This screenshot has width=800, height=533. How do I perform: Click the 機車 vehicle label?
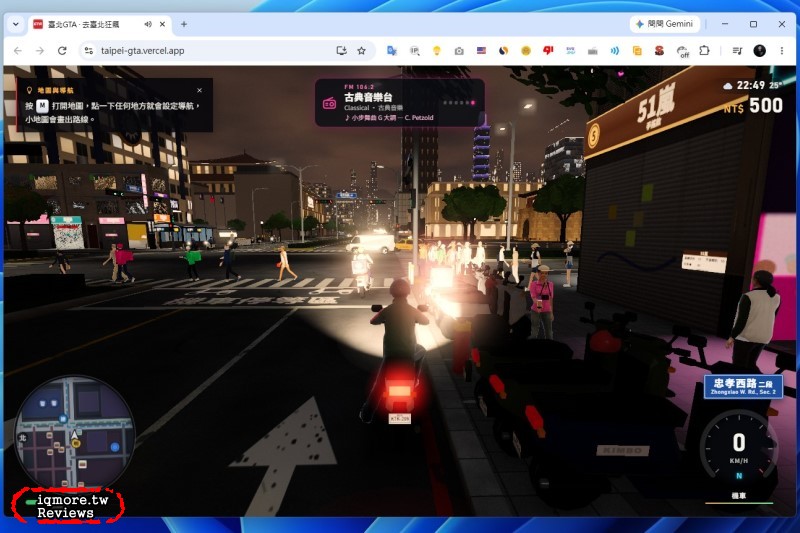point(738,495)
